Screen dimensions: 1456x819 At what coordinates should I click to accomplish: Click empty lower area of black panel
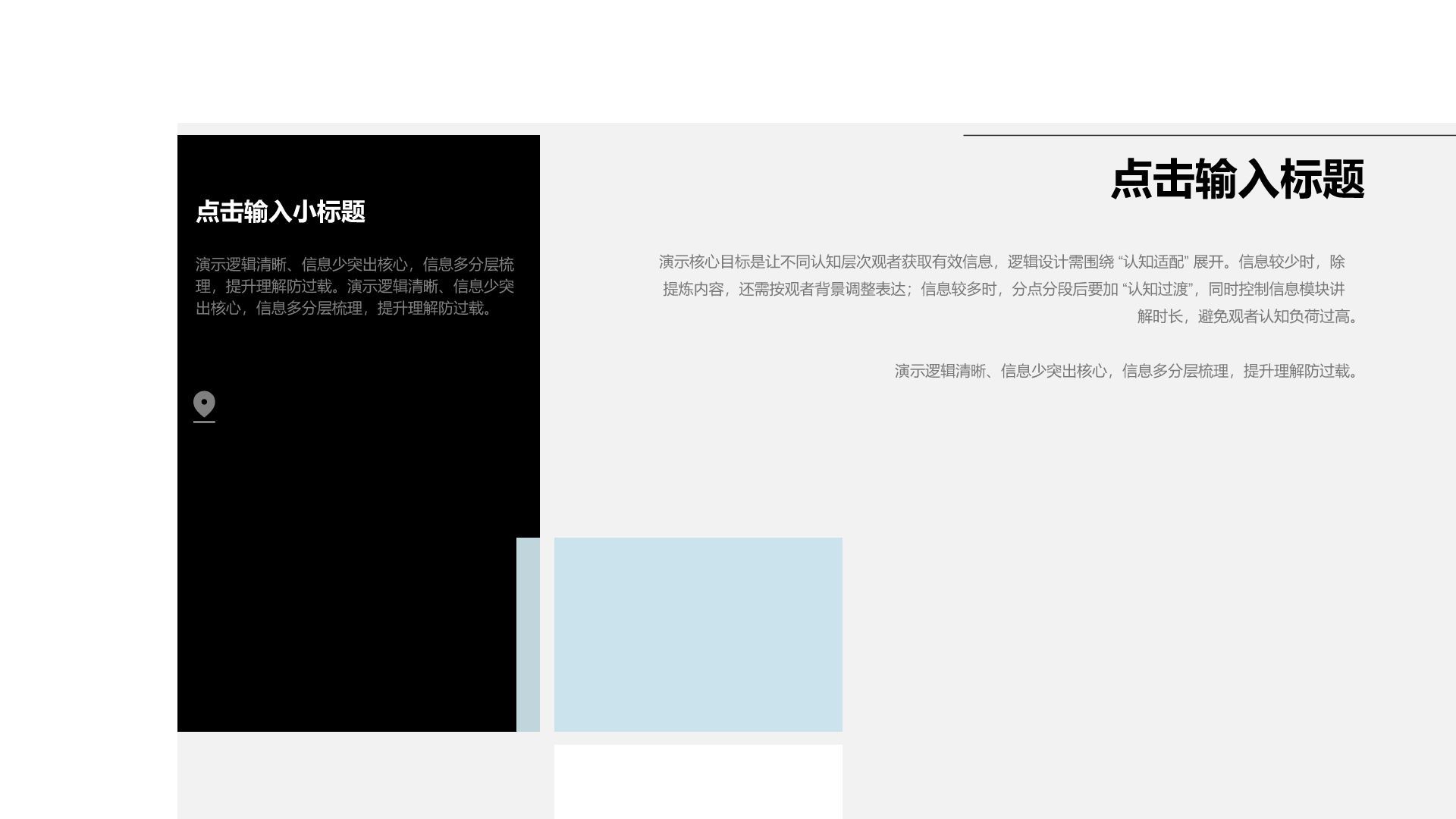coord(341,591)
